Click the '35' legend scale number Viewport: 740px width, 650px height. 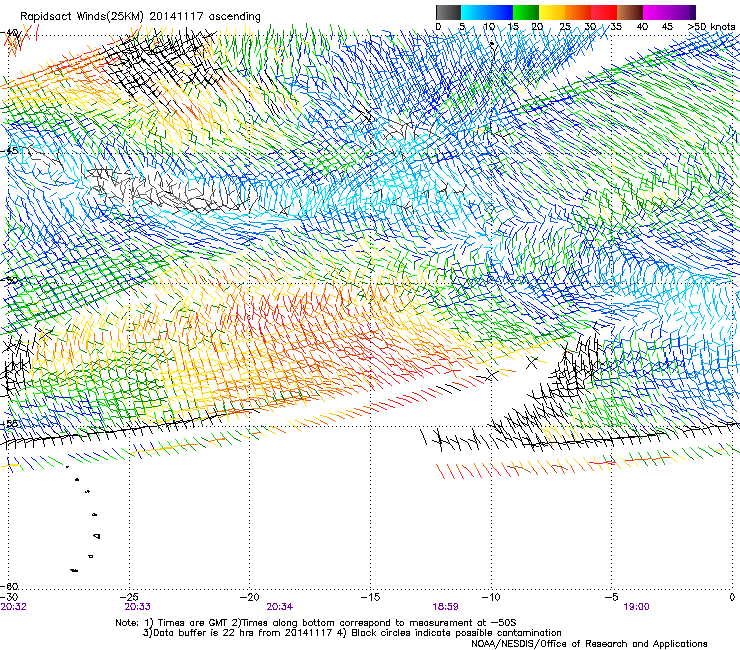coord(616,27)
